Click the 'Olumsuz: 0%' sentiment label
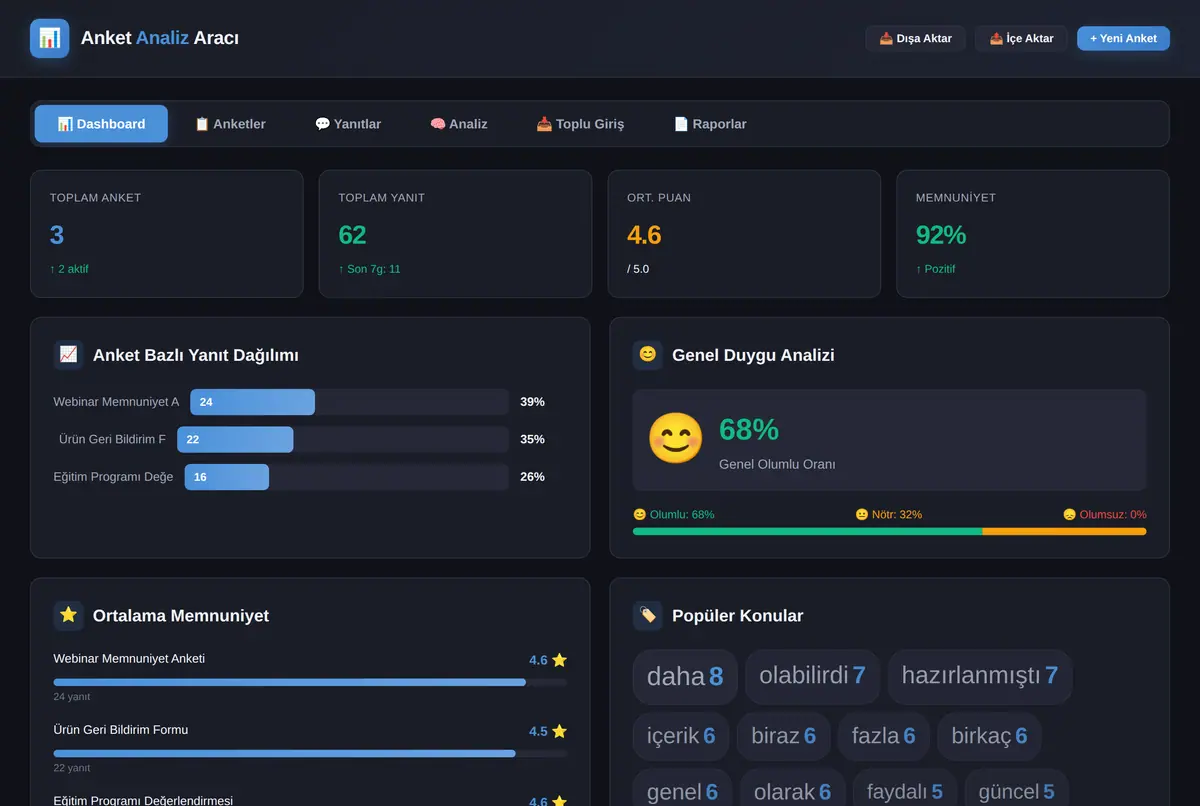Viewport: 1200px width, 806px height. pos(1105,515)
